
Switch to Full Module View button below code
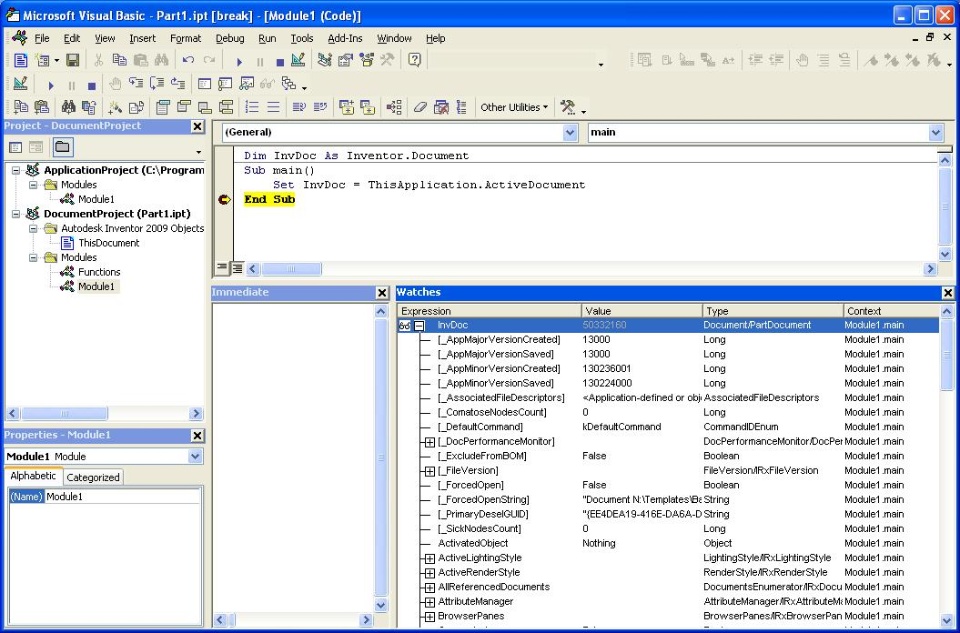point(237,268)
